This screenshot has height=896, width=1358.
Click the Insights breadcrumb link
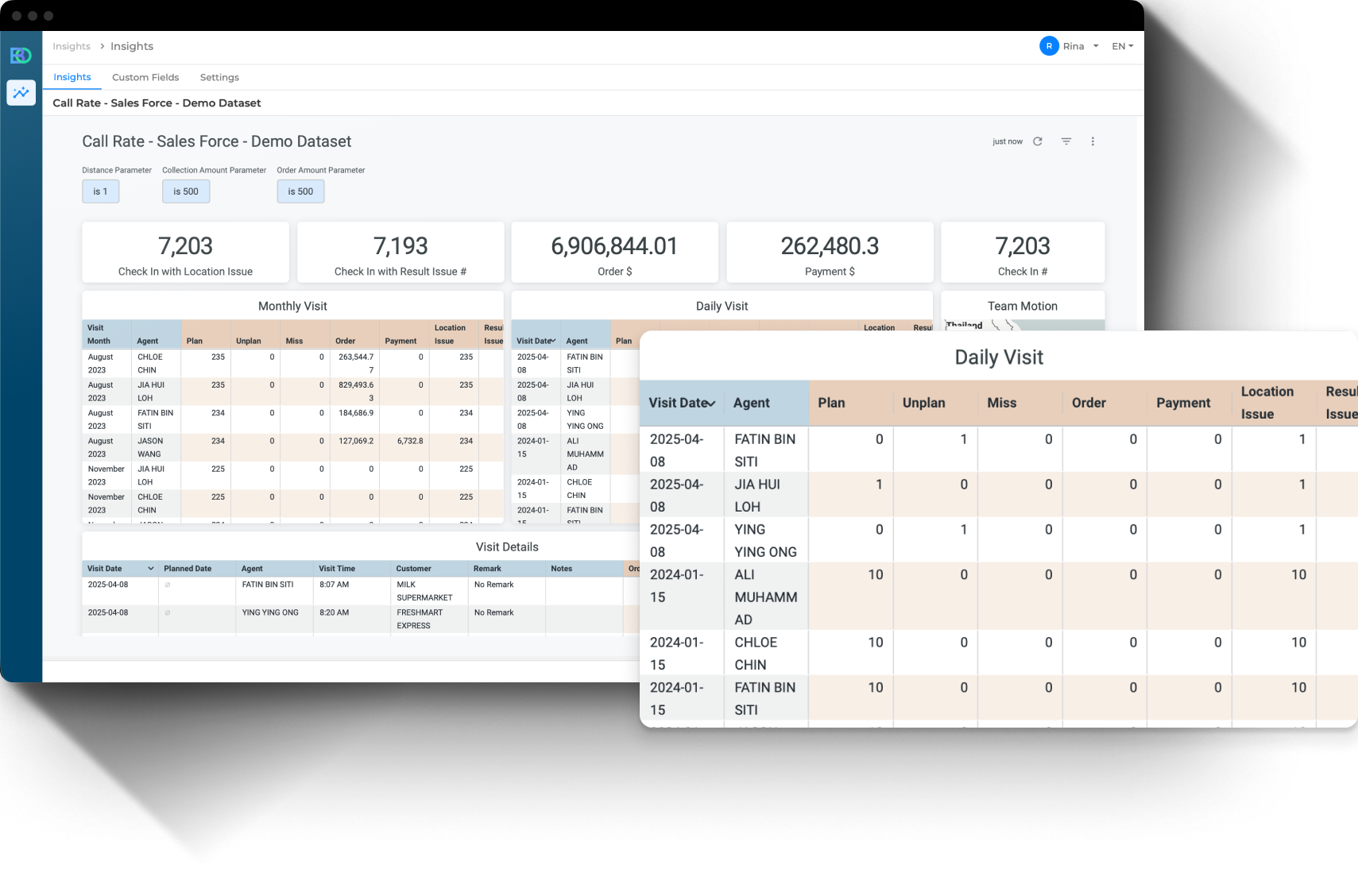72,46
